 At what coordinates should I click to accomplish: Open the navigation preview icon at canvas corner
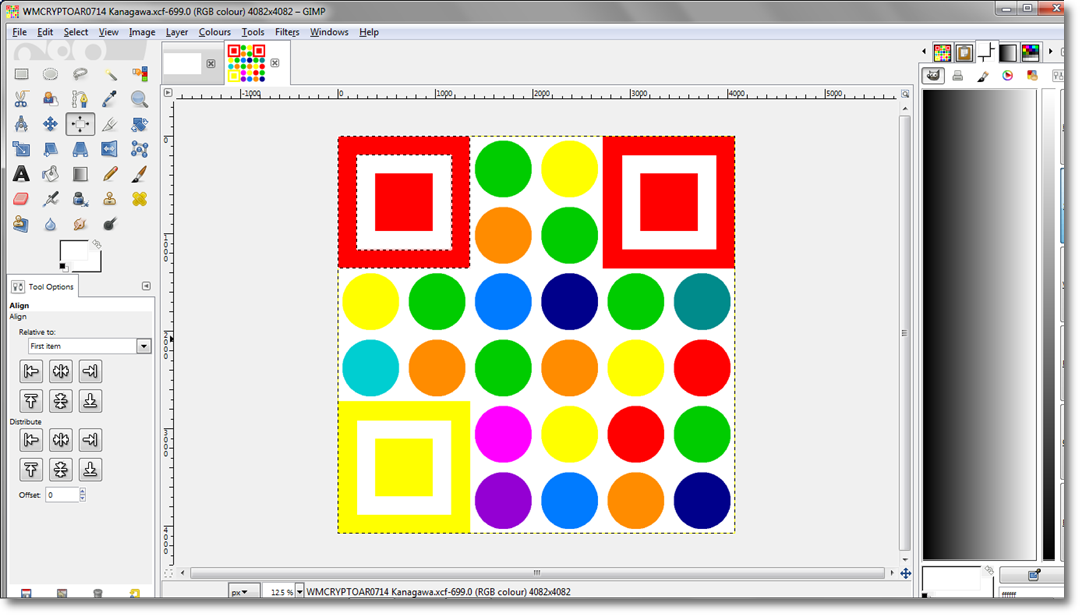(905, 573)
